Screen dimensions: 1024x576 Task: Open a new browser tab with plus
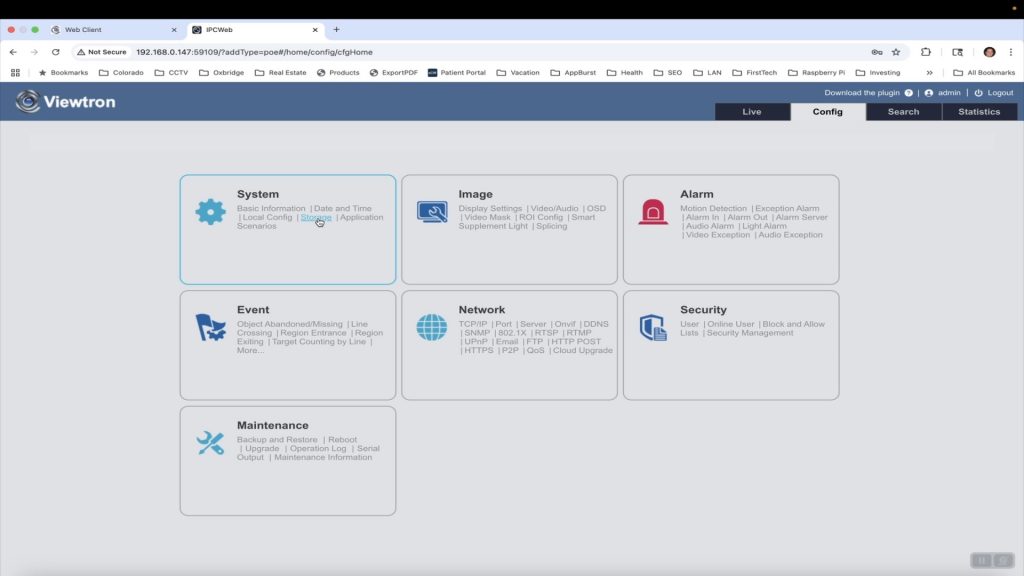coord(336,29)
